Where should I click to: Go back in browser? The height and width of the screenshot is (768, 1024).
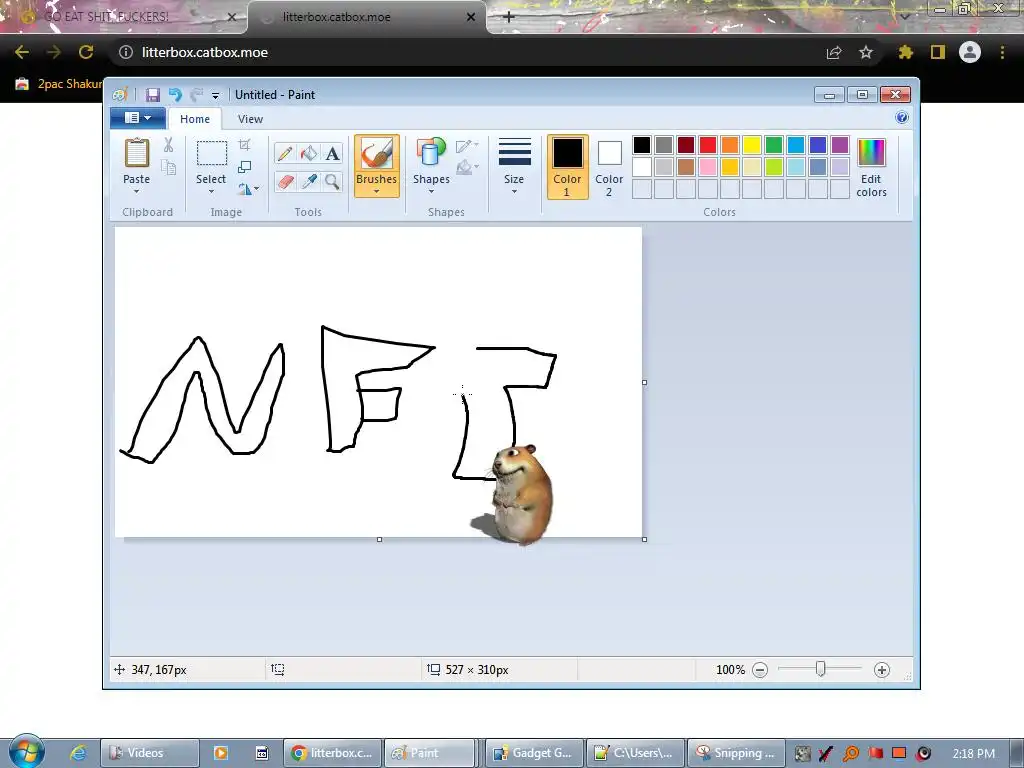[x=22, y=52]
